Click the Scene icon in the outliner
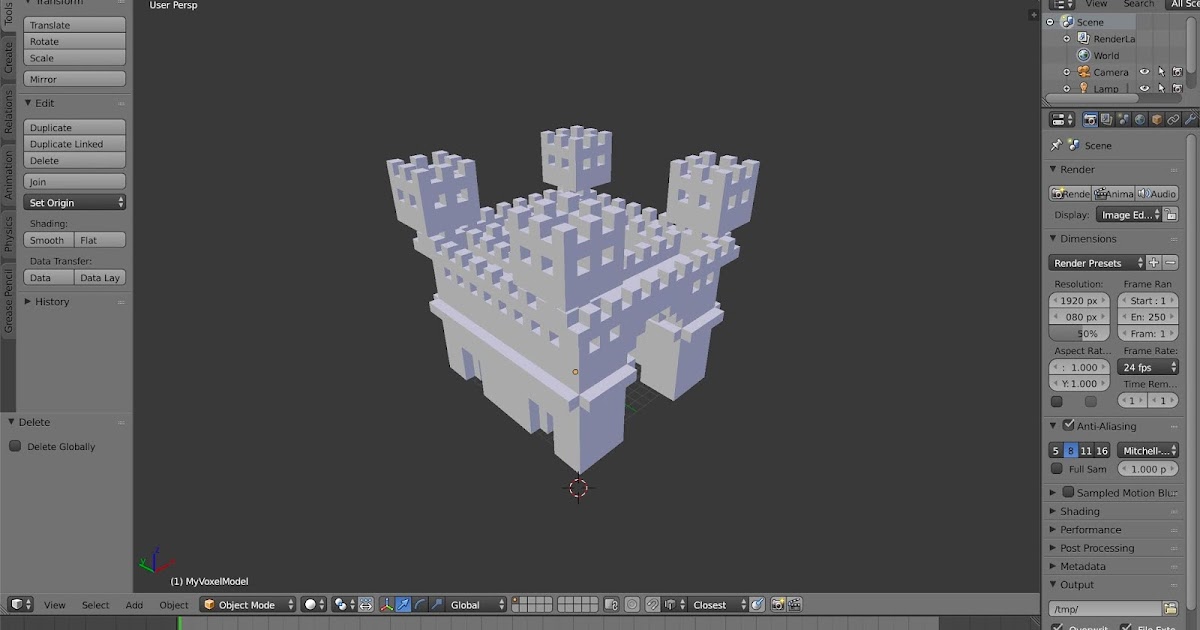Screen dimensions: 1200x630 coord(1068,21)
